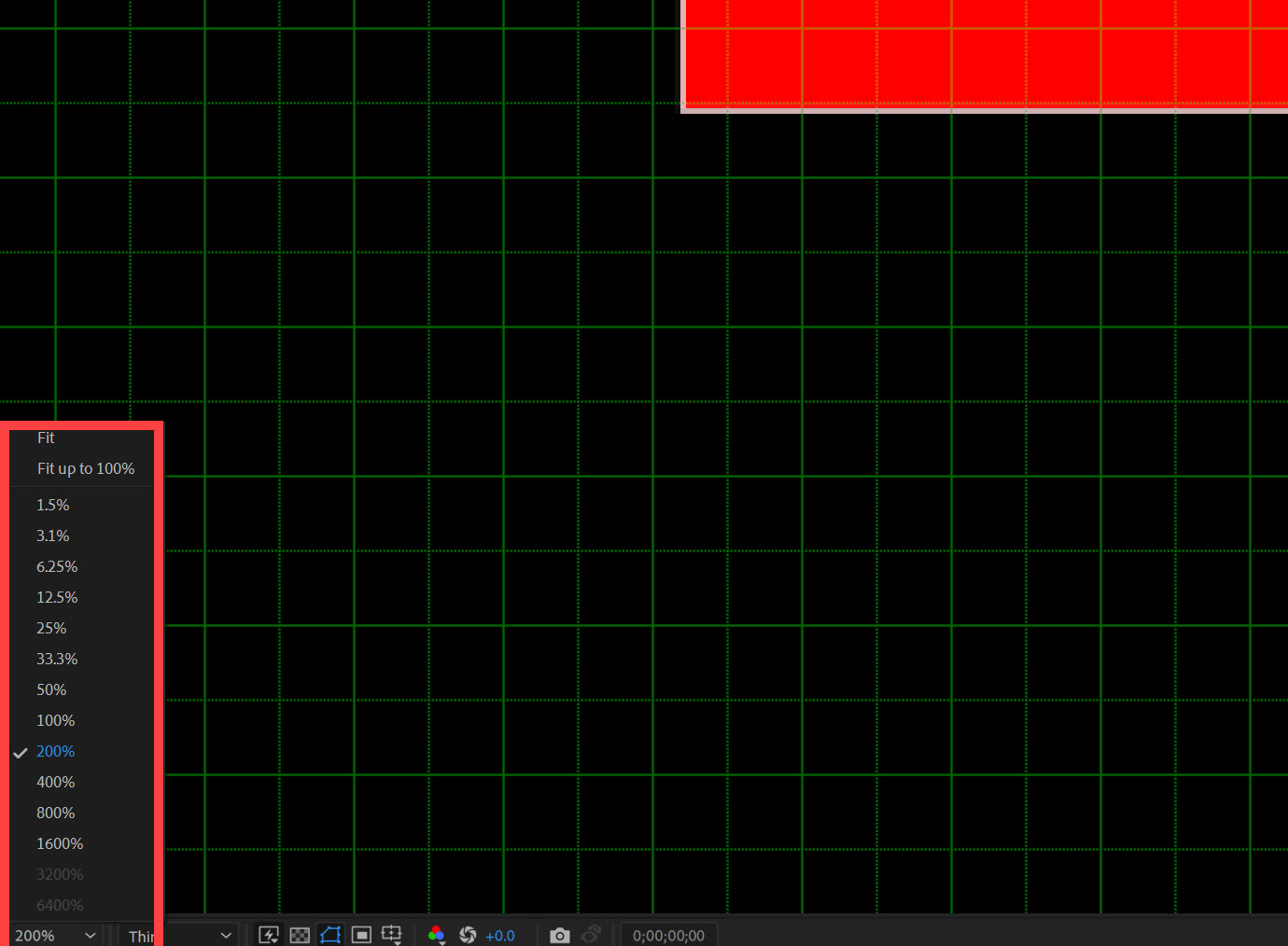The image size is (1288, 946).
Task: Open the resolution dropdown next to the zoom dropdown
Action: point(177,935)
